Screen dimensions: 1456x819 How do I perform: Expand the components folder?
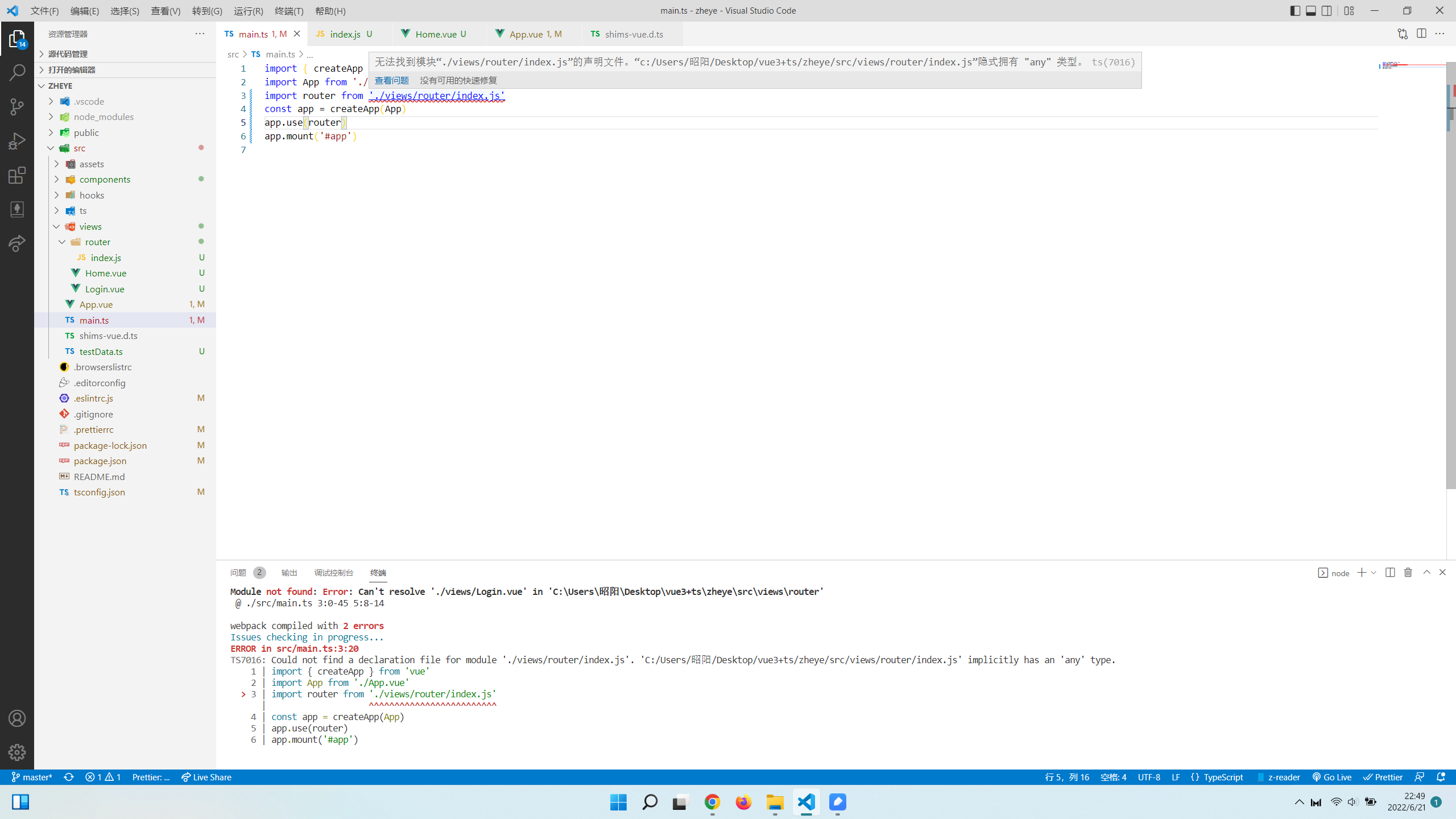[x=125, y=179]
